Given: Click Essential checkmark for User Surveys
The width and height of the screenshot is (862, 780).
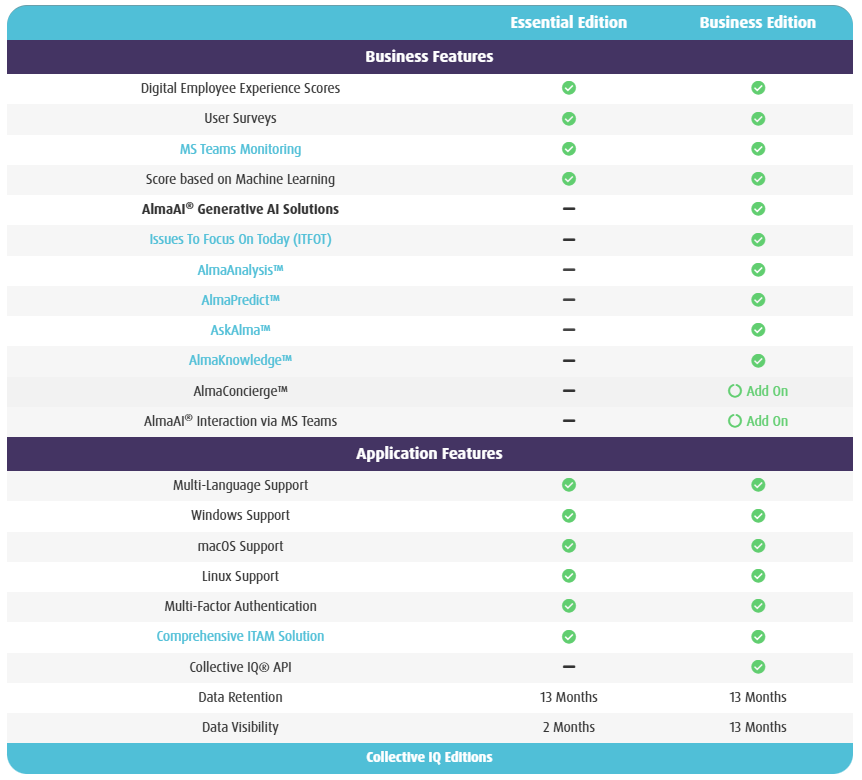Looking at the screenshot, I should (x=569, y=119).
